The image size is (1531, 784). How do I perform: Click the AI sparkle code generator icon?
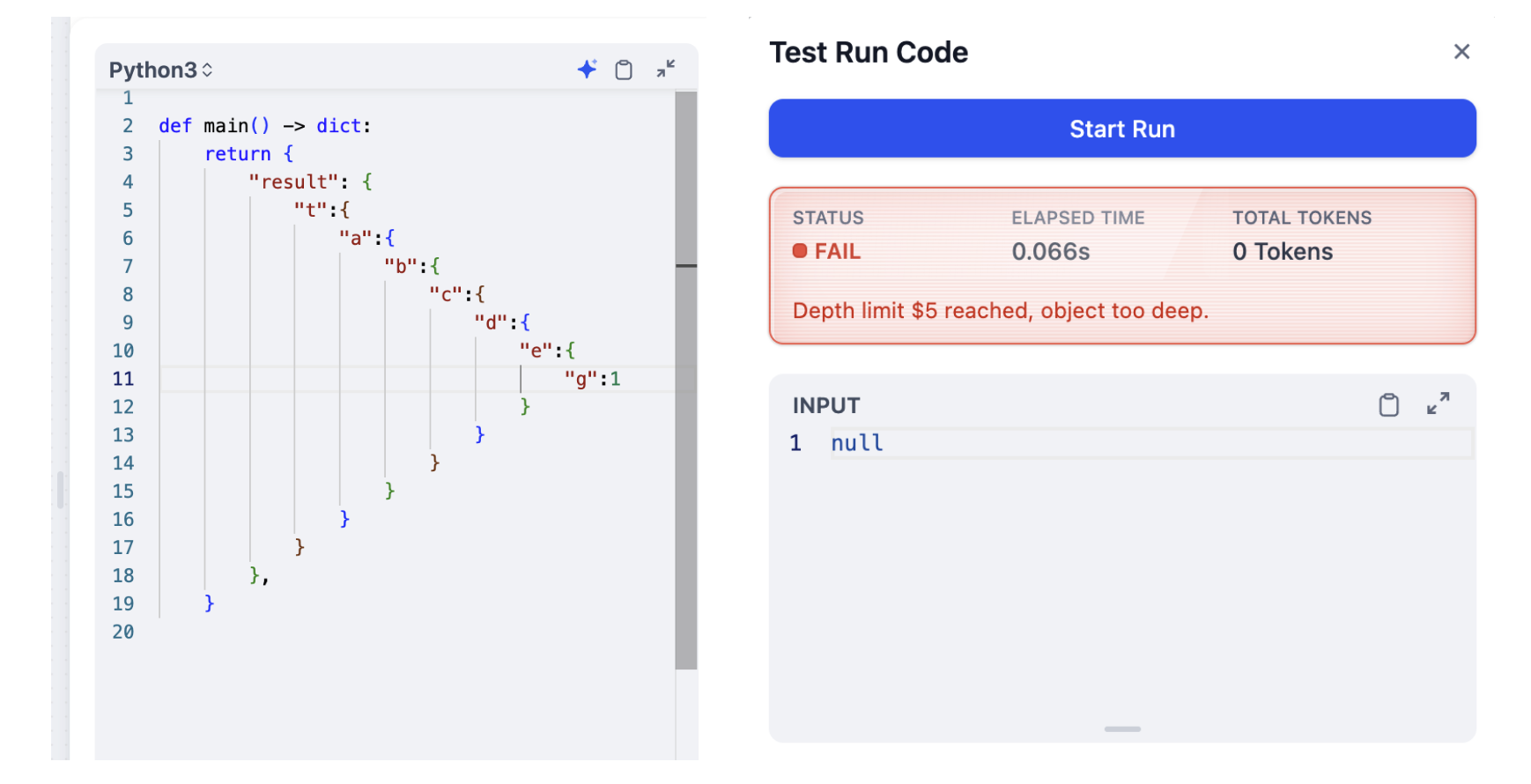587,70
